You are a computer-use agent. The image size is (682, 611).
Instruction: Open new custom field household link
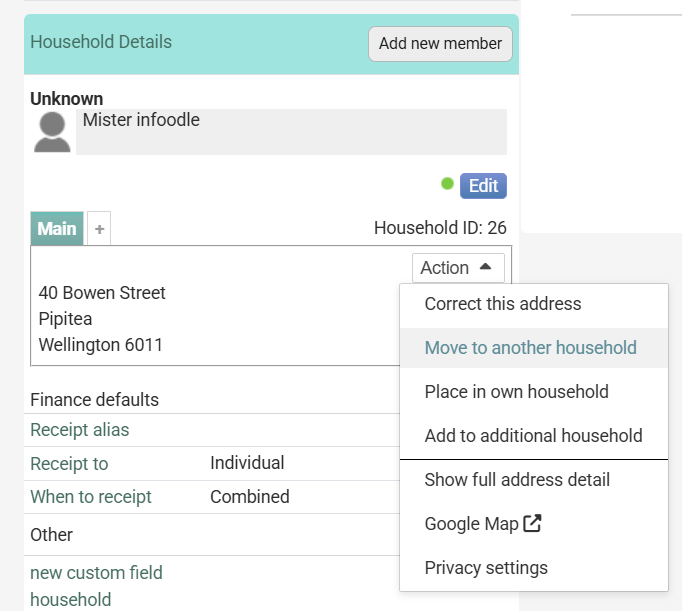click(x=96, y=586)
